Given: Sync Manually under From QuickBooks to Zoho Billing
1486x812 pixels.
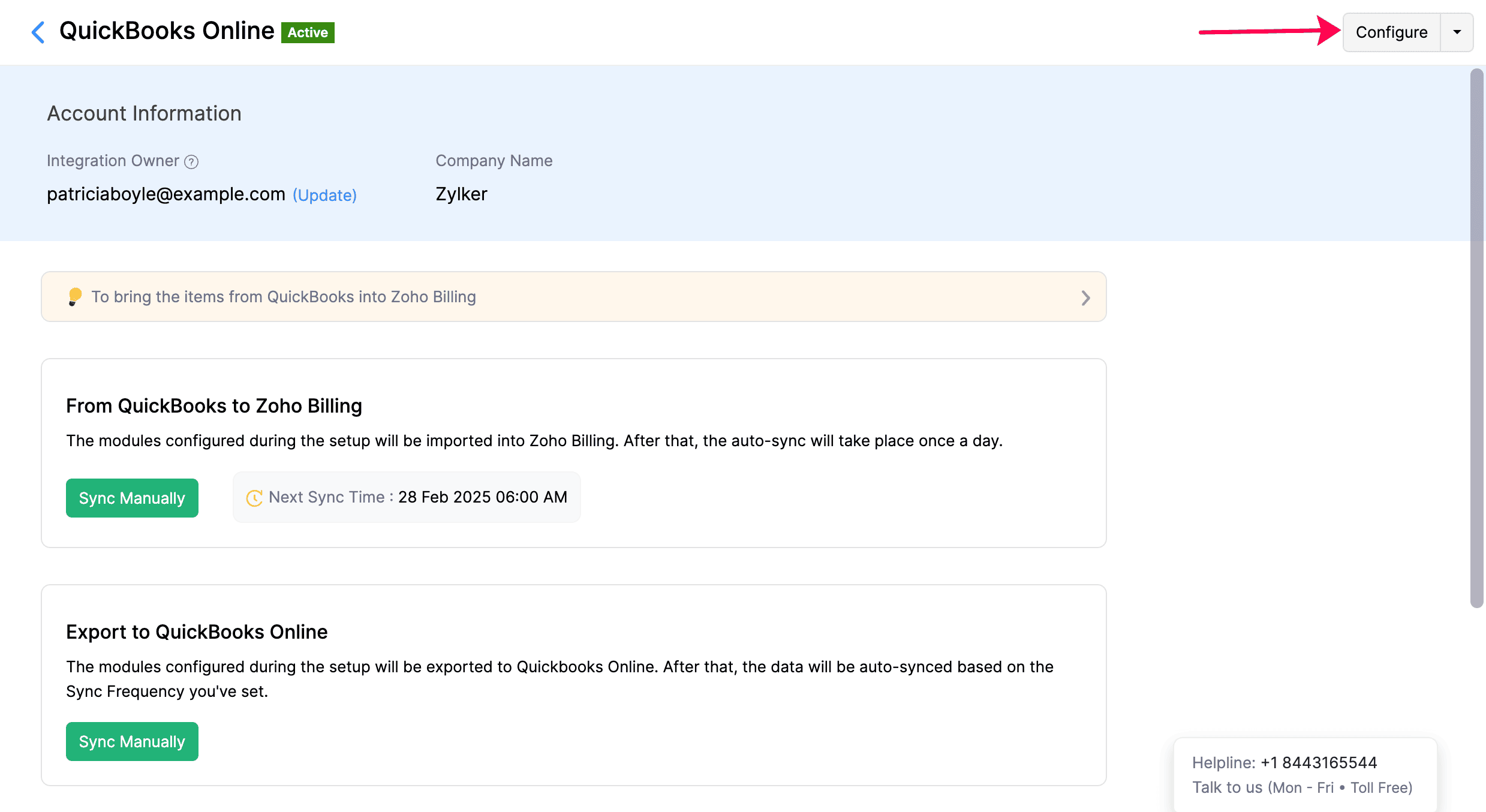Looking at the screenshot, I should point(132,498).
